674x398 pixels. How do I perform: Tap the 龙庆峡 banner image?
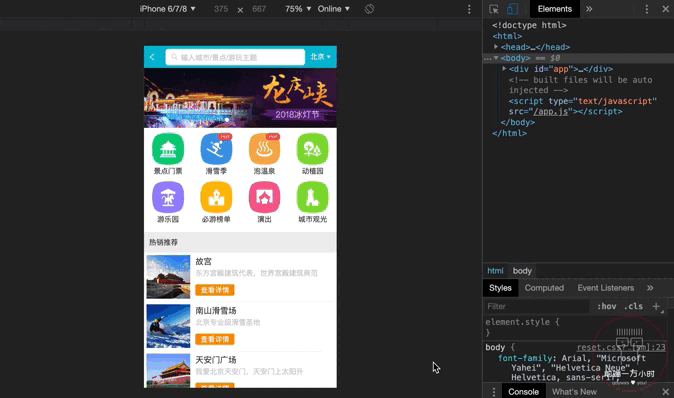pos(240,98)
